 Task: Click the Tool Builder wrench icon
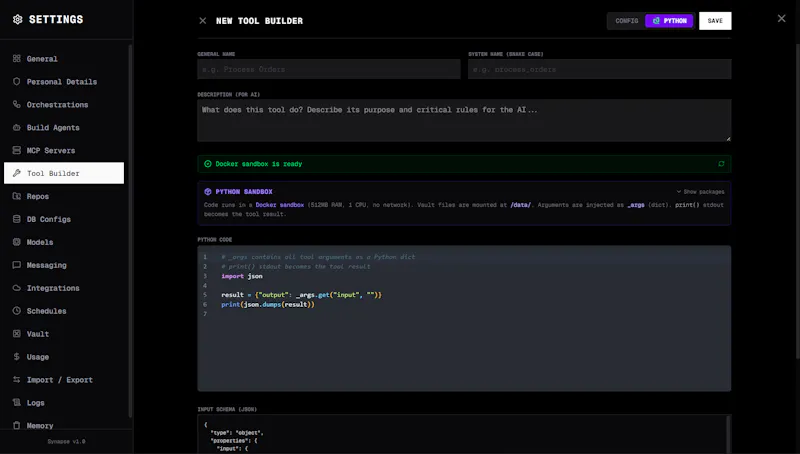[17, 173]
